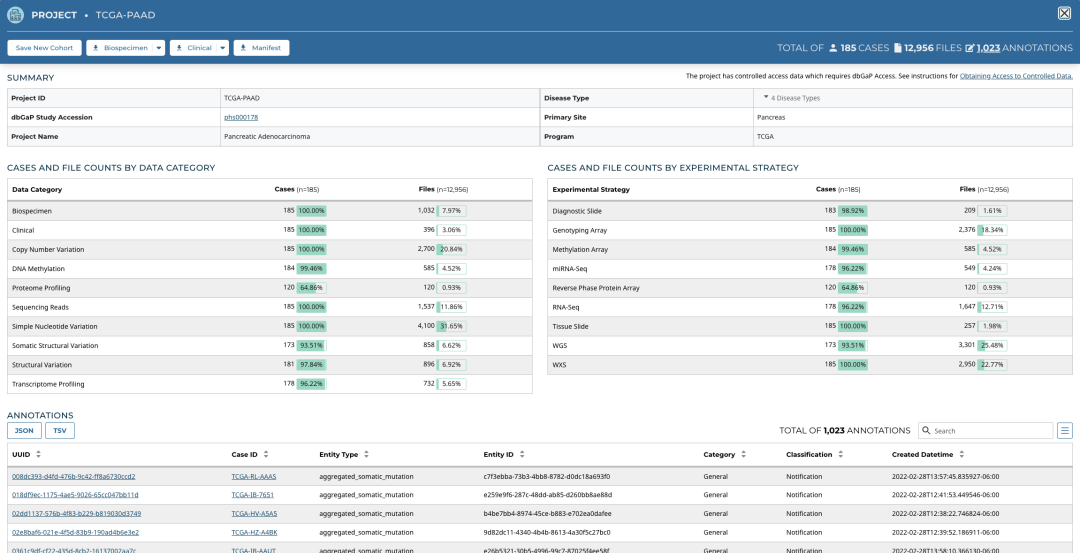1080x553 pixels.
Task: Export annotations as JSON
Action: [x=24, y=430]
